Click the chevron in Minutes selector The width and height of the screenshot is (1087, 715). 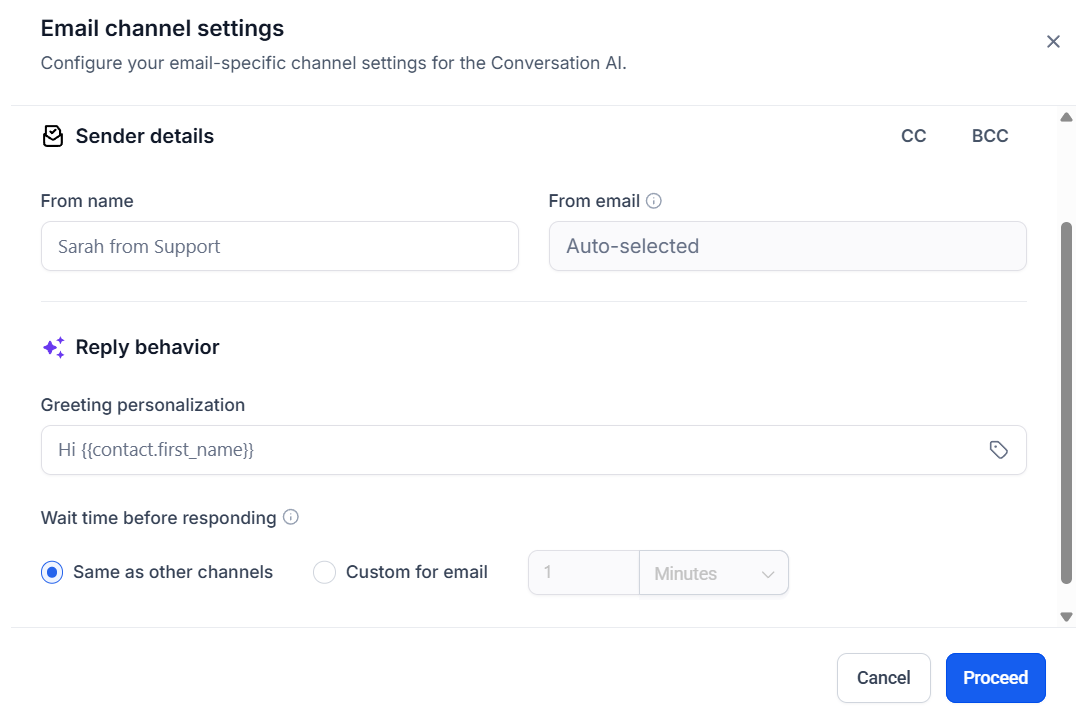coord(768,574)
